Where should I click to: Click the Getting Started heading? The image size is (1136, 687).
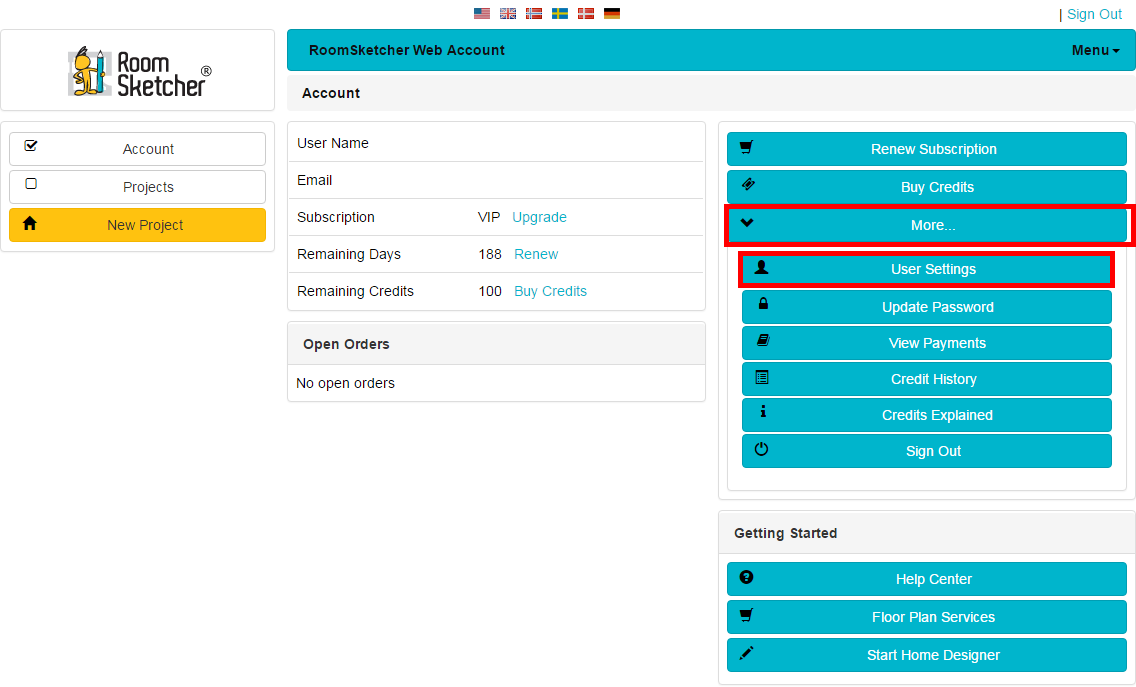click(785, 533)
